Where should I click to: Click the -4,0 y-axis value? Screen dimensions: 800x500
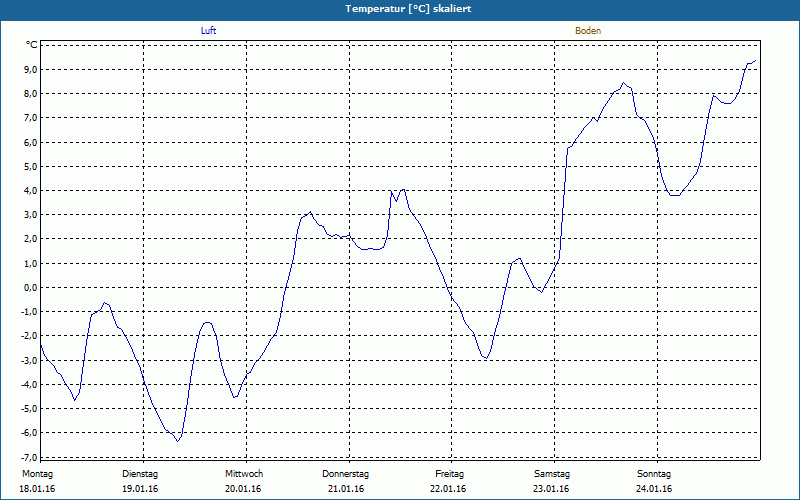28,384
